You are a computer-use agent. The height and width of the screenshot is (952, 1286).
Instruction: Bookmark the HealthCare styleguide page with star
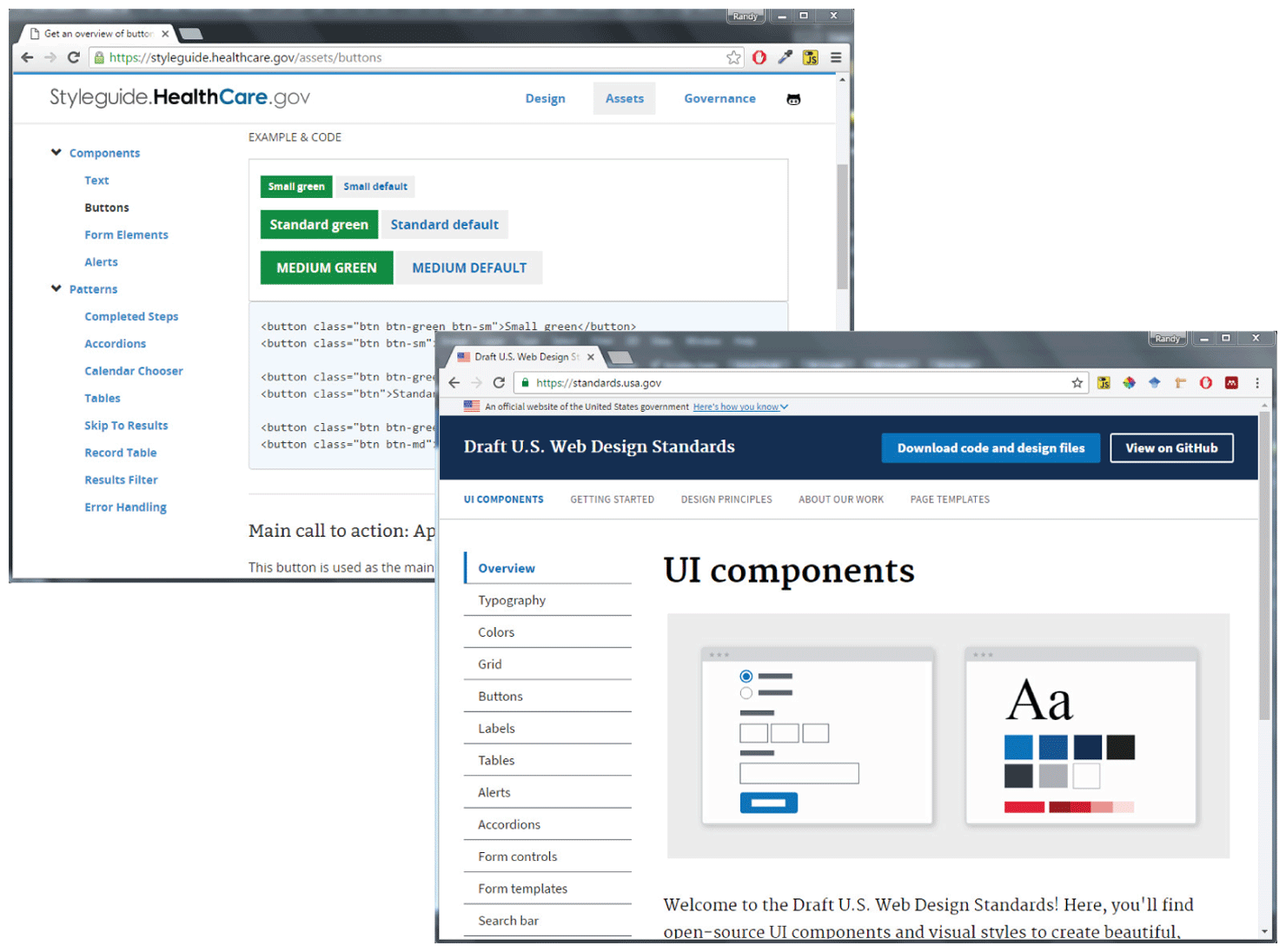[733, 57]
